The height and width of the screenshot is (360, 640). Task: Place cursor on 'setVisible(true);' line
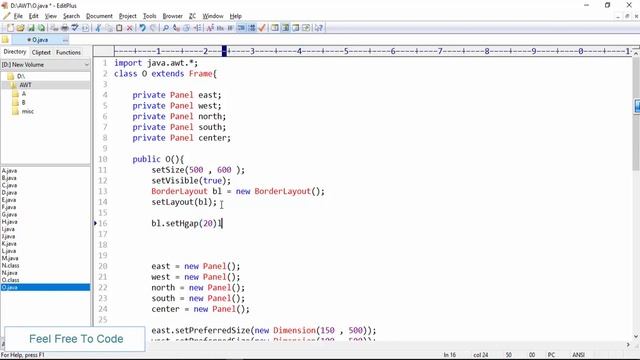[191, 181]
